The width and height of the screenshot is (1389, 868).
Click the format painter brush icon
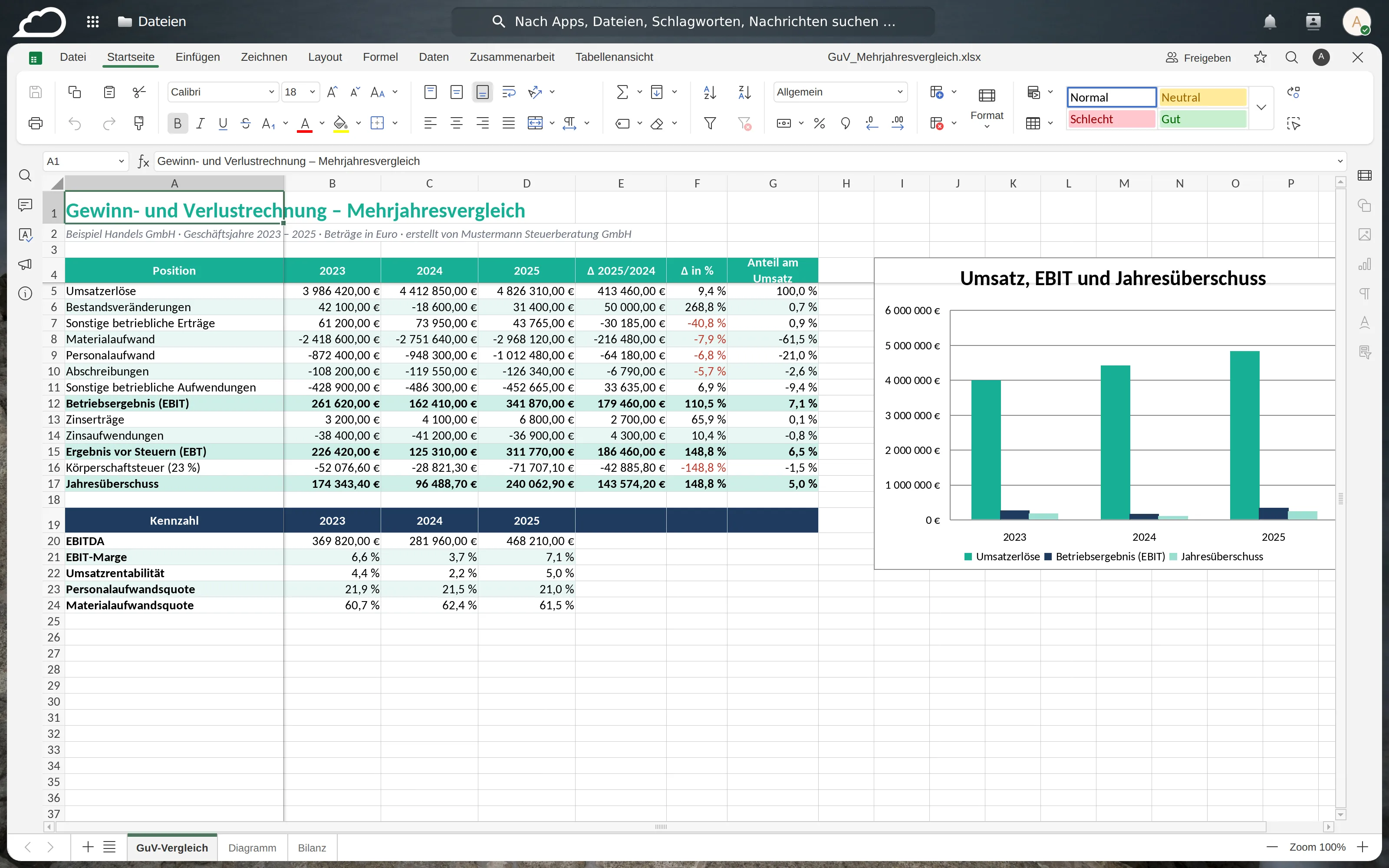click(139, 123)
